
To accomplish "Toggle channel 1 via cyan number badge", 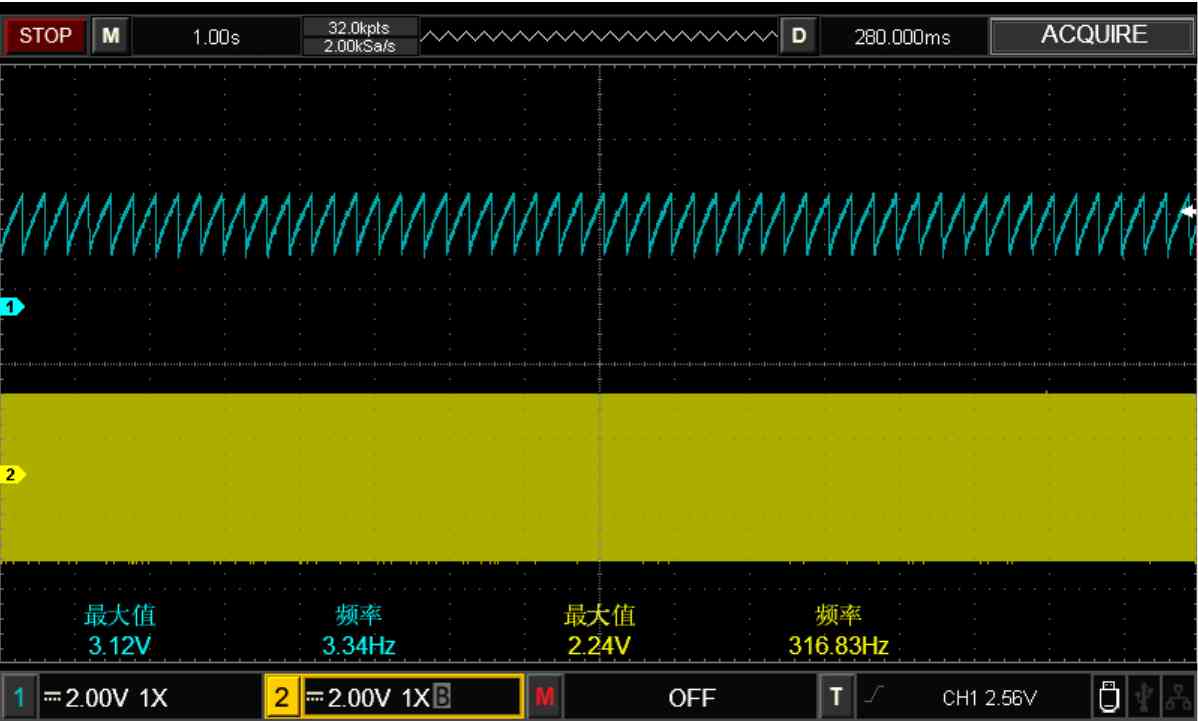I will pos(19,697).
